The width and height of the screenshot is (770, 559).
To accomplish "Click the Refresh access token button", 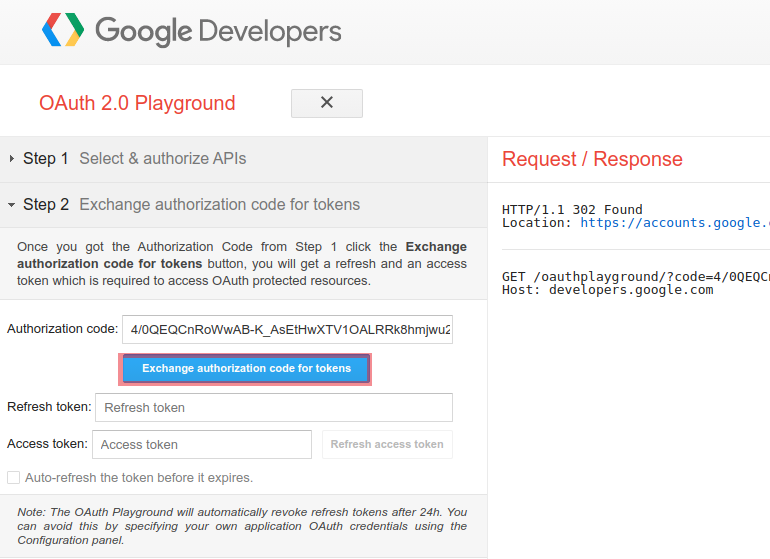I will pos(387,445).
